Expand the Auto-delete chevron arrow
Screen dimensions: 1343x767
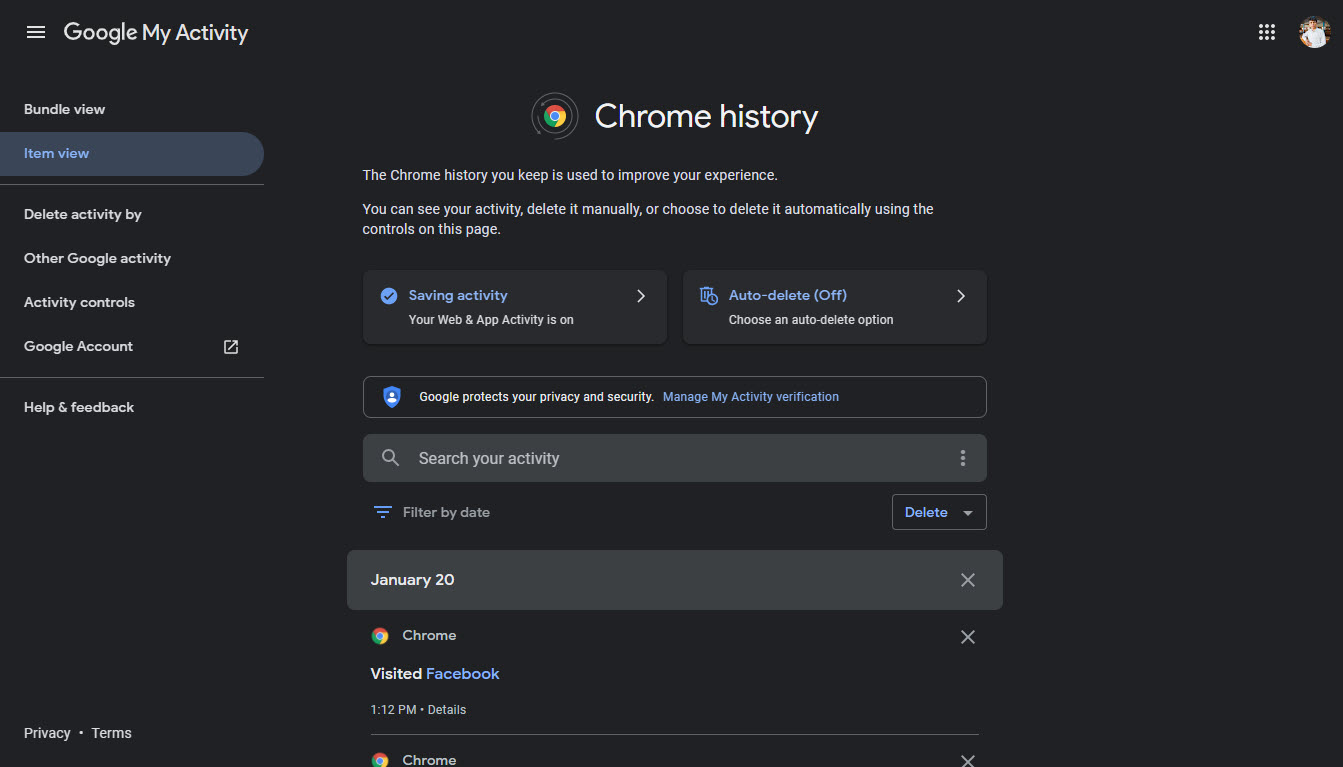point(961,296)
